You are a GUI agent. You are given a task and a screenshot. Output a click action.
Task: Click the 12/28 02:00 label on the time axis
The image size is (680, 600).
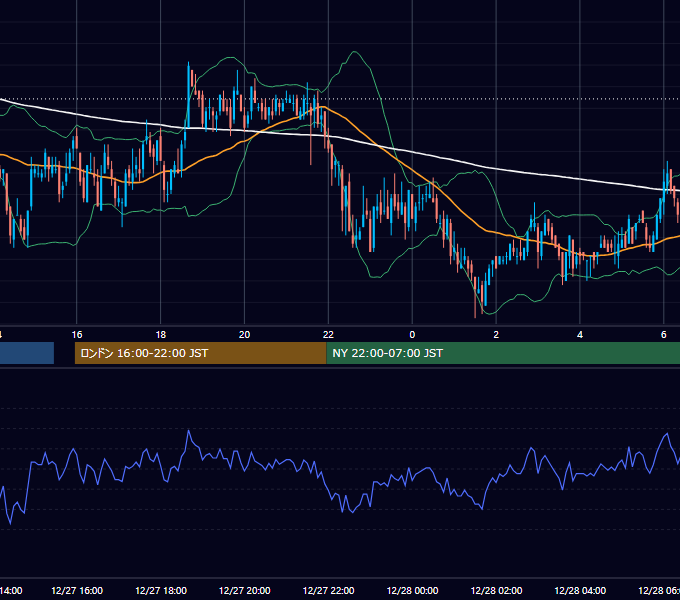[496, 590]
